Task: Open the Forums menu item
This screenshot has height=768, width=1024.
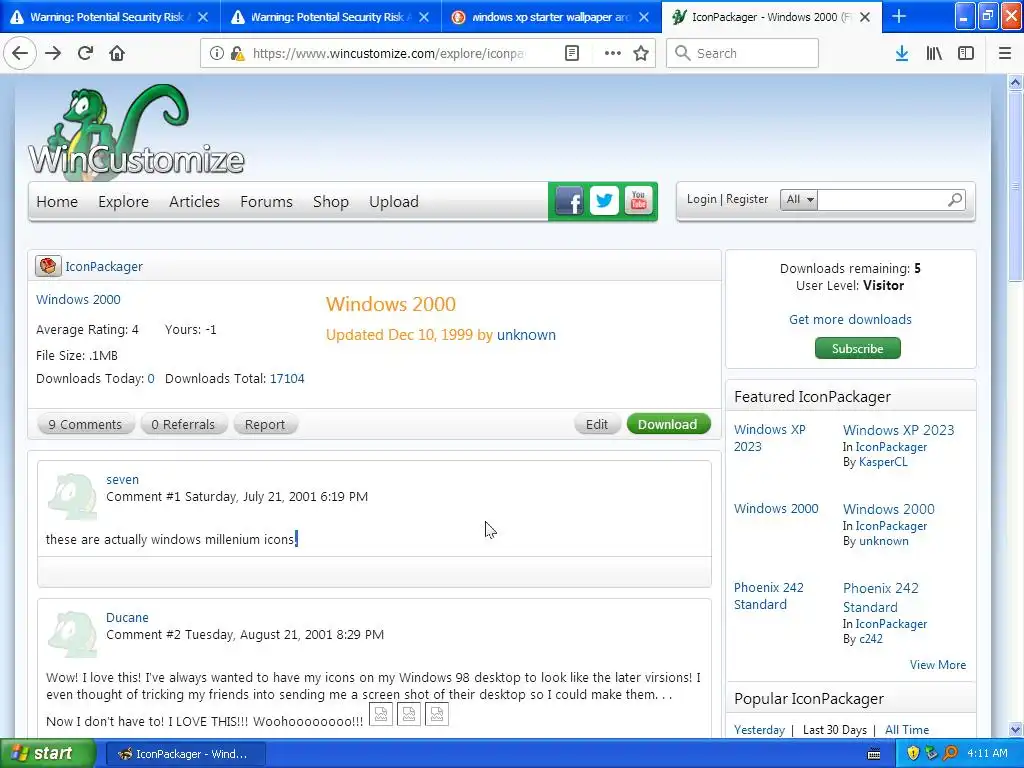Action: 266,202
